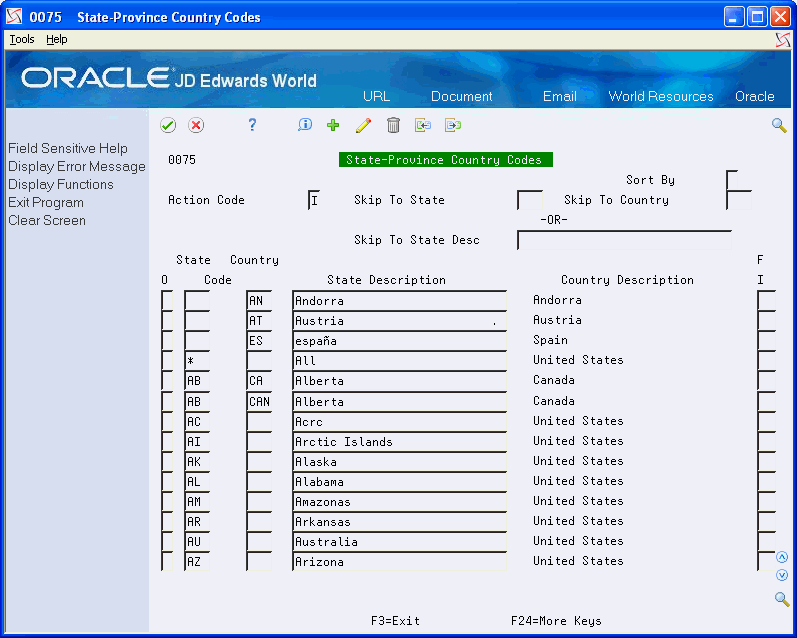Viewport: 797px width, 638px height.
Task: Click the Skip To State Desc field
Action: pos(624,240)
